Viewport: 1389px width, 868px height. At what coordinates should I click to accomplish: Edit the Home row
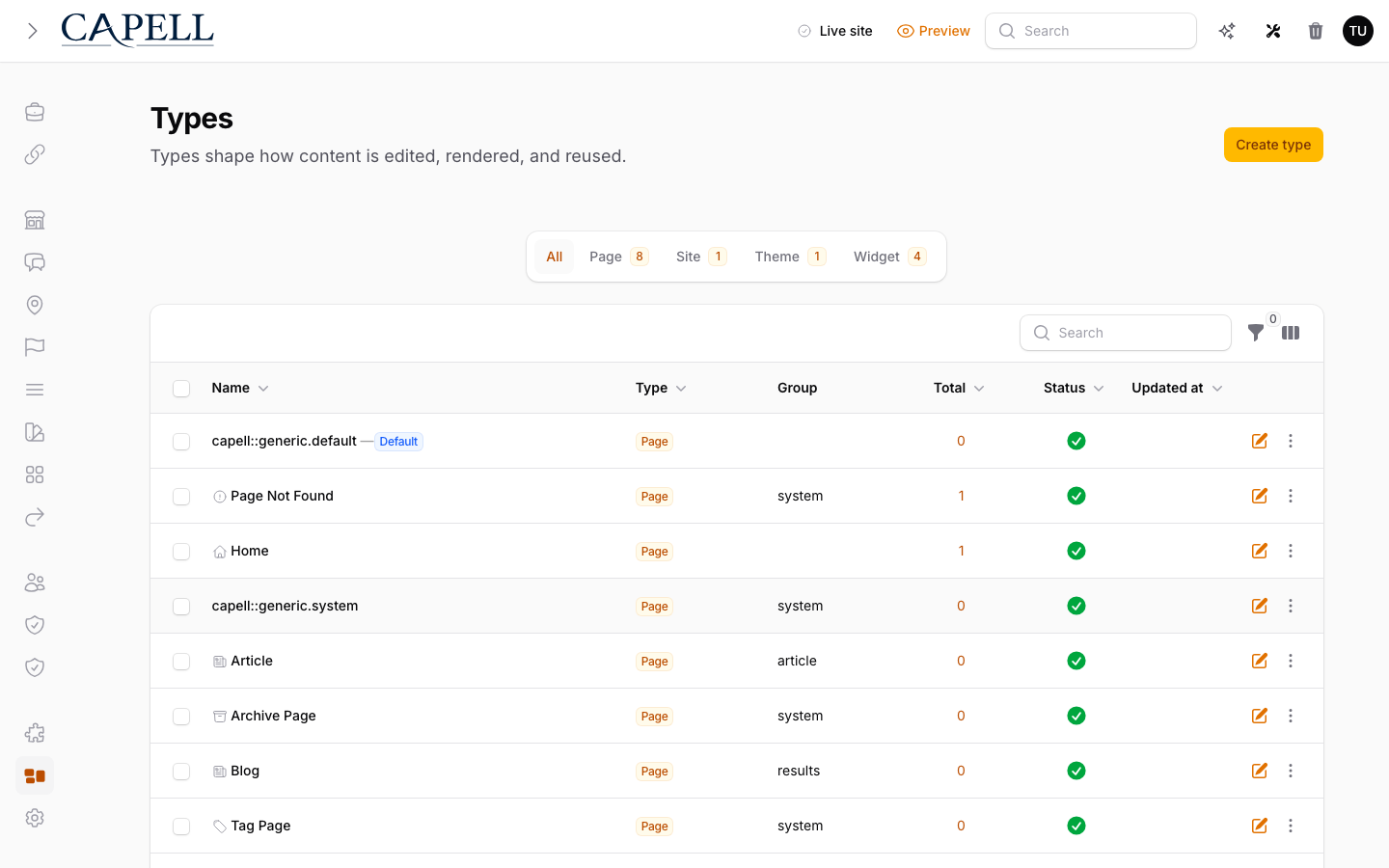(1260, 551)
